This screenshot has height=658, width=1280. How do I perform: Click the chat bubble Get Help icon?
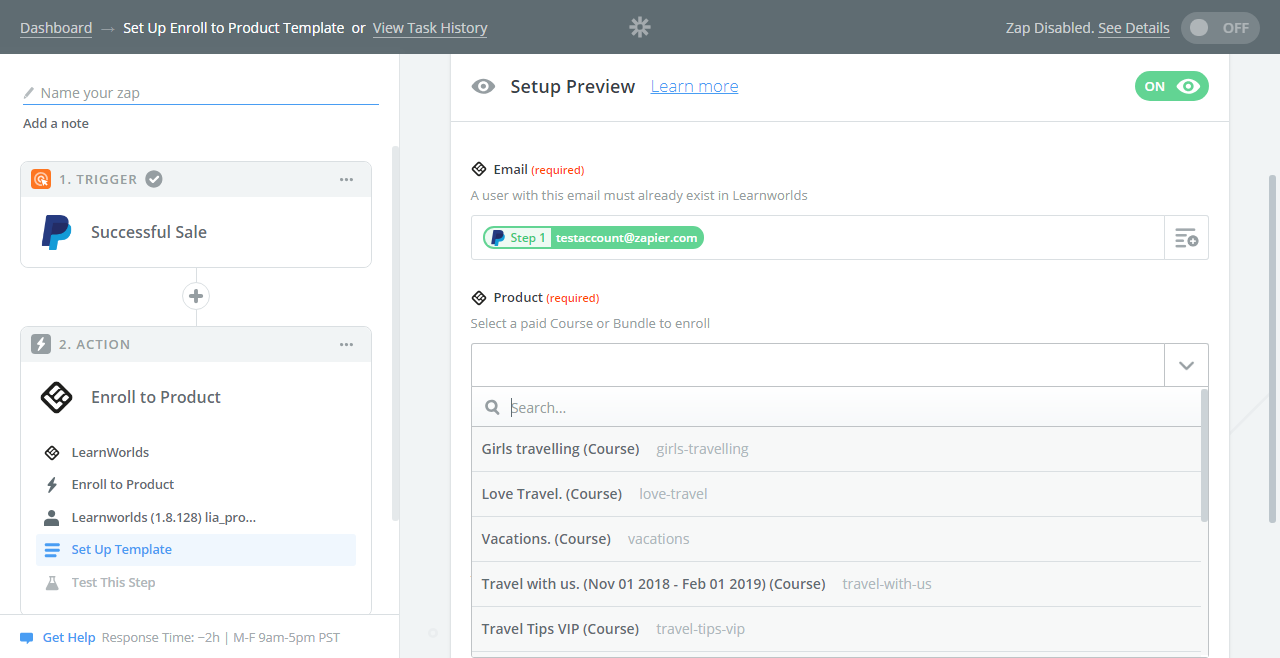coord(27,638)
